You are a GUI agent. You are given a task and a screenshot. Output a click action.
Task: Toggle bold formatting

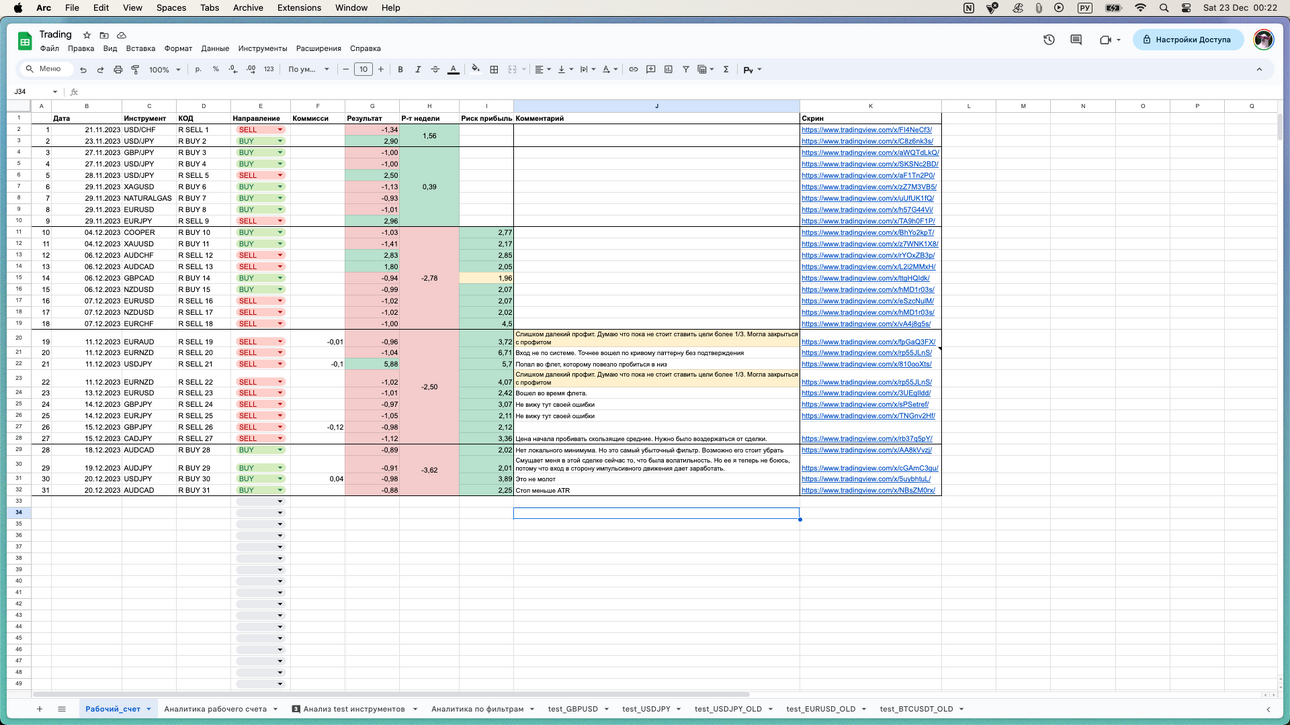coord(400,70)
